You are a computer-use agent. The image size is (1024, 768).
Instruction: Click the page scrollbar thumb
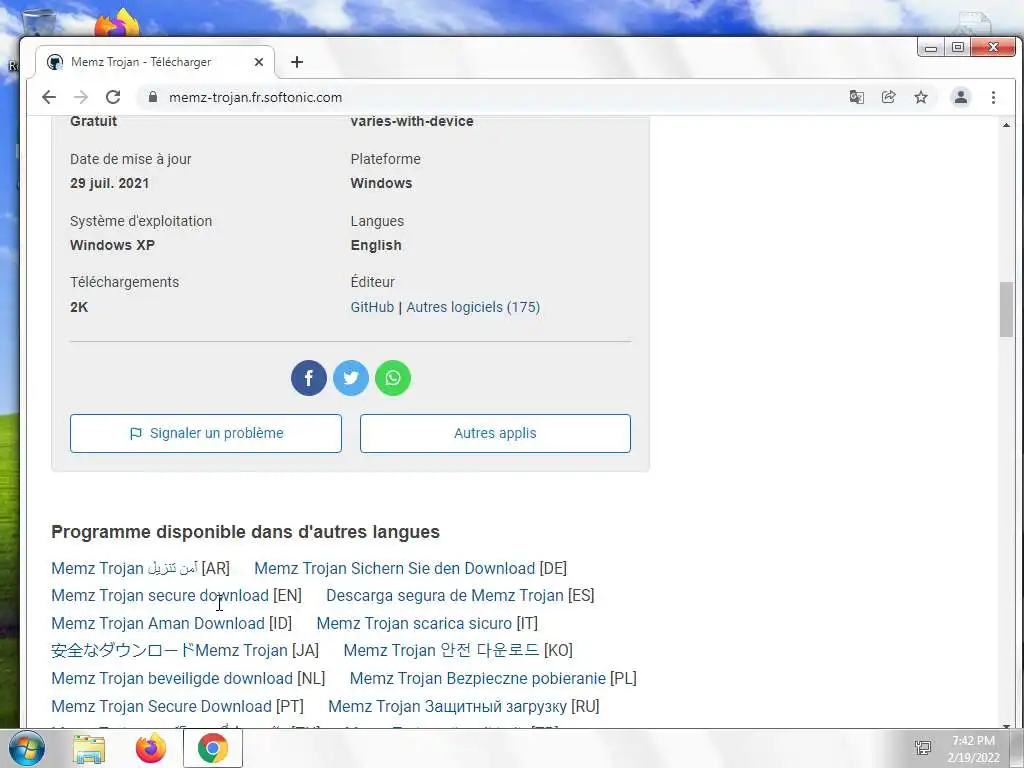click(1006, 310)
